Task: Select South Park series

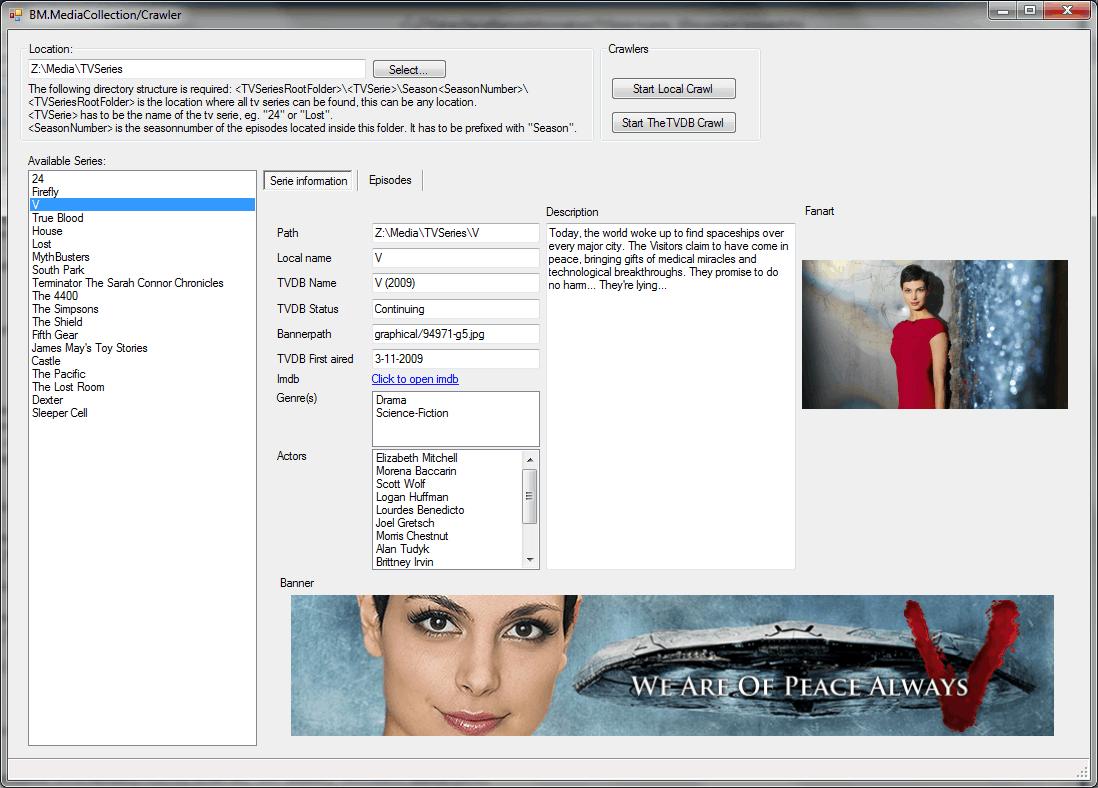Action: (x=142, y=270)
